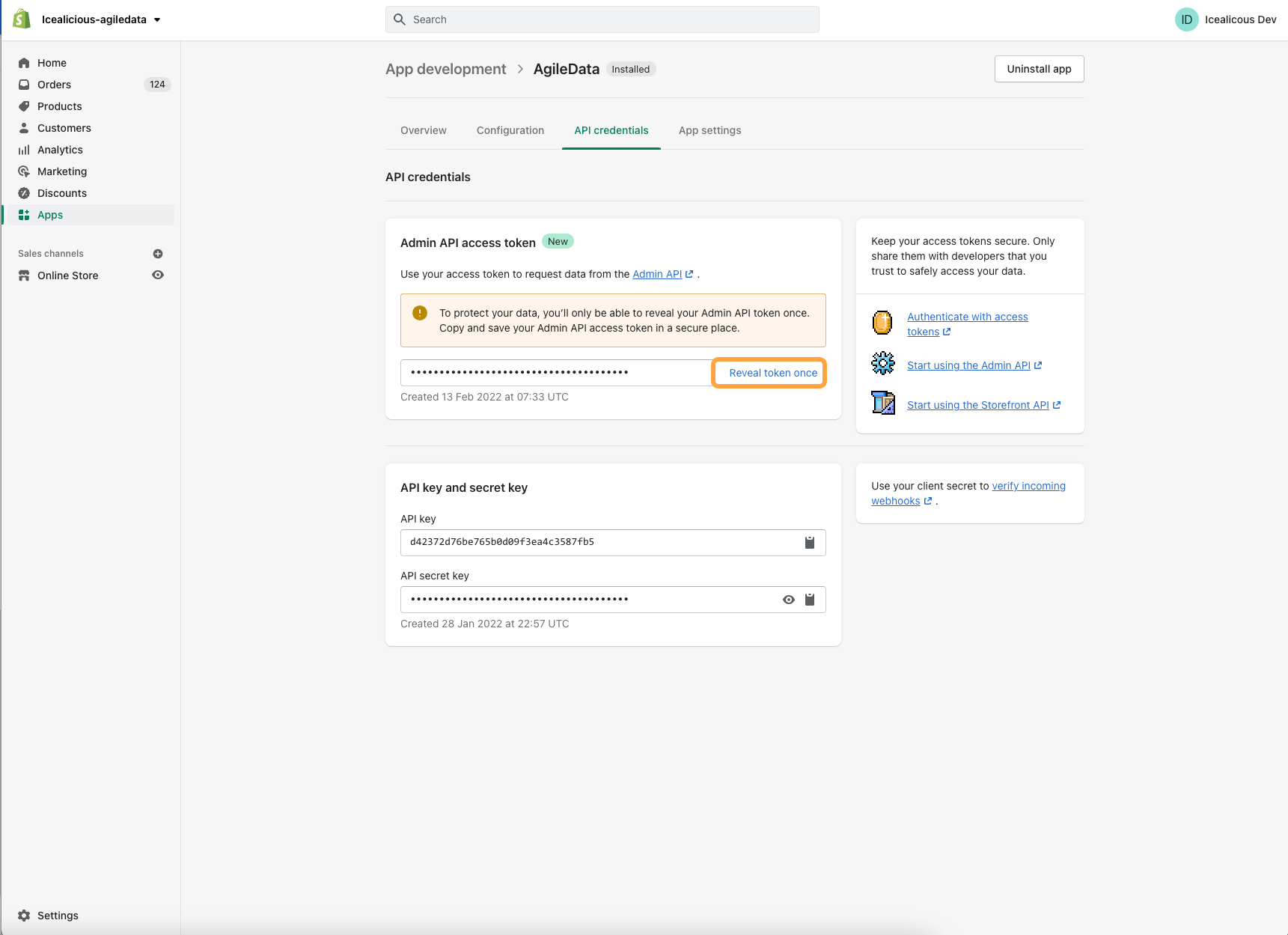Image resolution: width=1288 pixels, height=935 pixels.
Task: Click the Sales channels heading
Action: (x=51, y=254)
